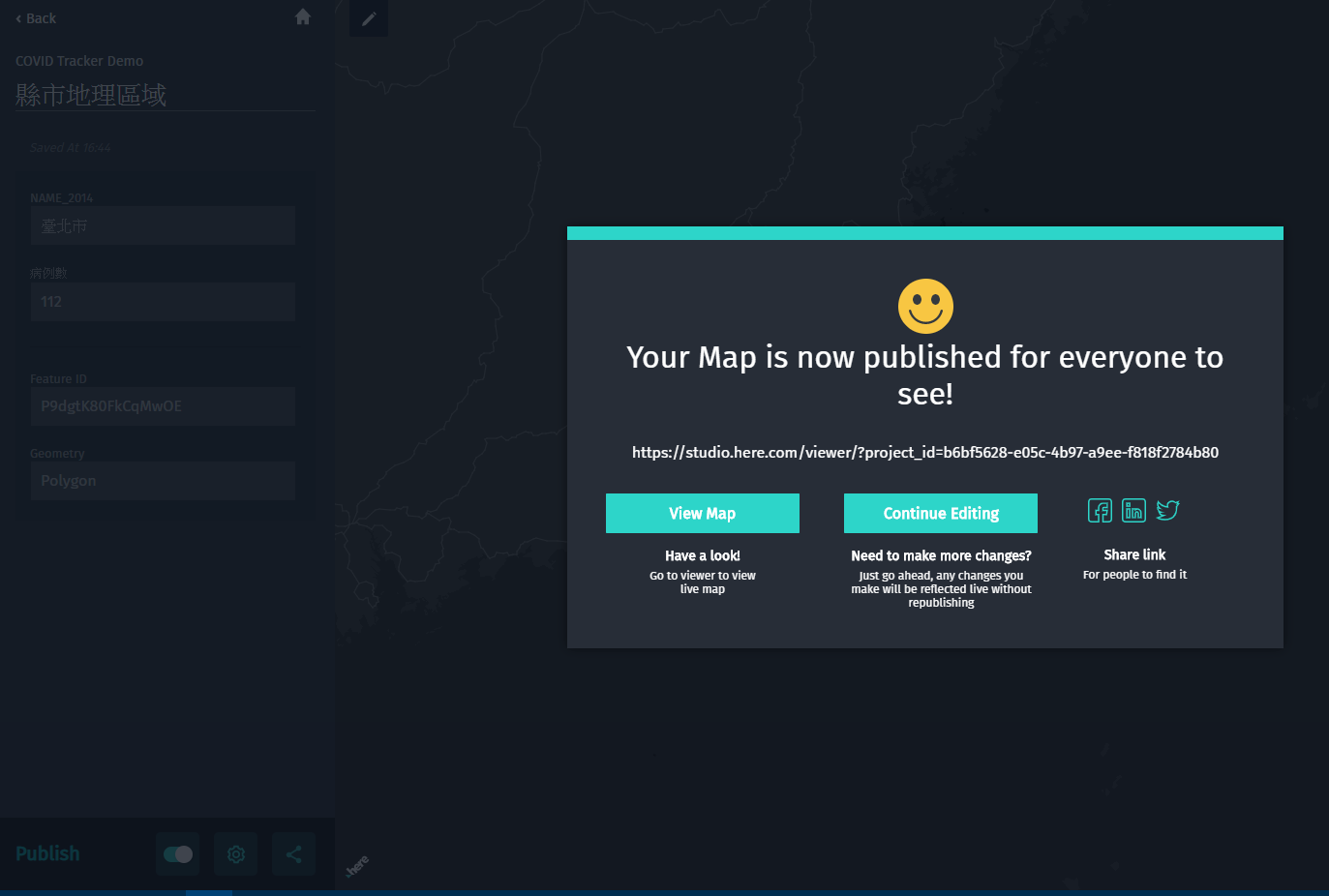Toggle the Publish switch
The height and width of the screenshot is (896, 1329).
pyautogui.click(x=177, y=854)
